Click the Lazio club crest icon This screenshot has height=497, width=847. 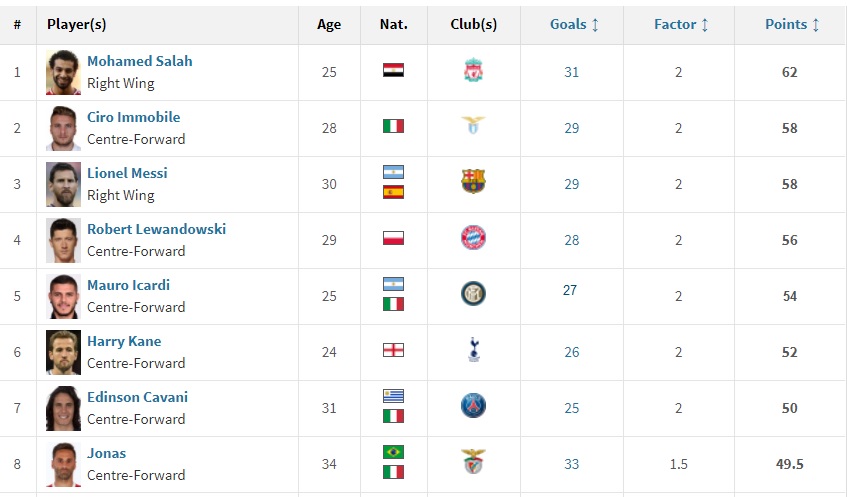click(x=473, y=126)
